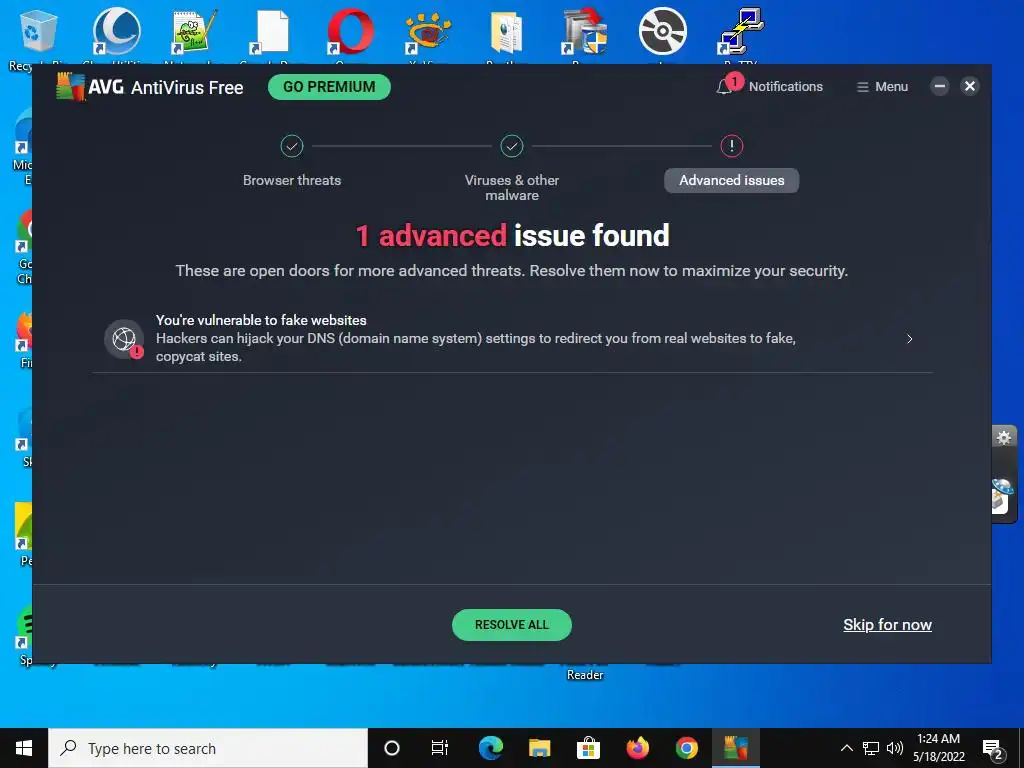Viewport: 1024px width, 768px height.
Task: Show hidden system tray icons
Action: (x=846, y=748)
